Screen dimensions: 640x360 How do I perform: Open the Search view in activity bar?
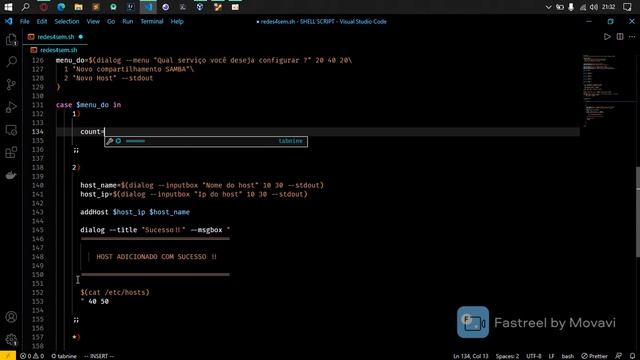[11, 62]
